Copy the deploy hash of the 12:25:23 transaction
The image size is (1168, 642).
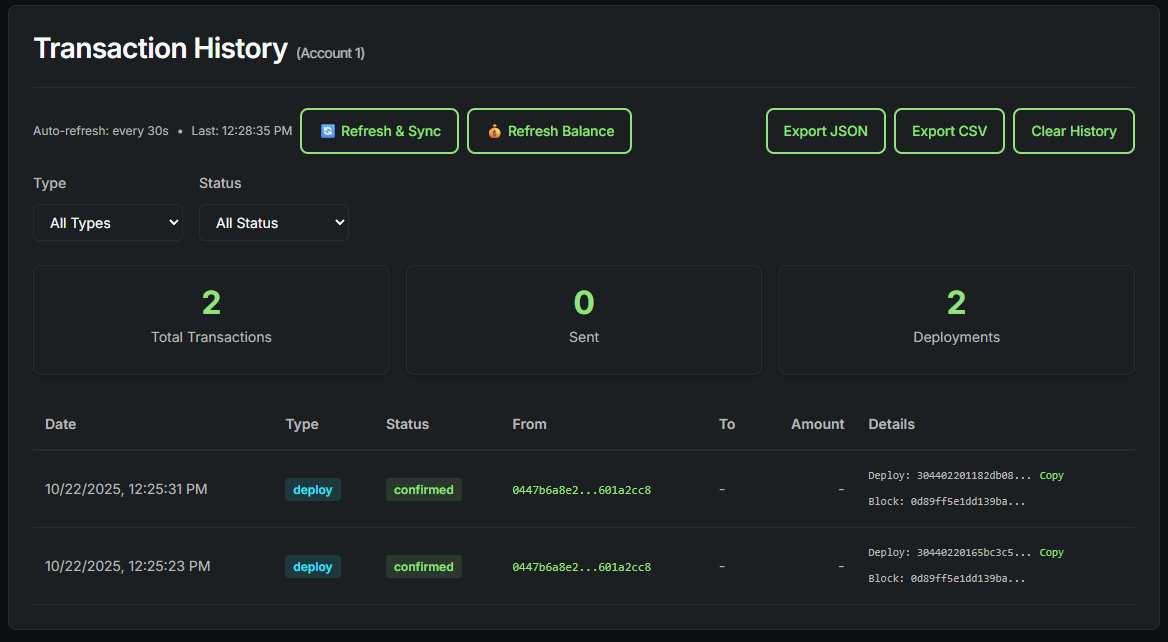pyautogui.click(x=1051, y=552)
